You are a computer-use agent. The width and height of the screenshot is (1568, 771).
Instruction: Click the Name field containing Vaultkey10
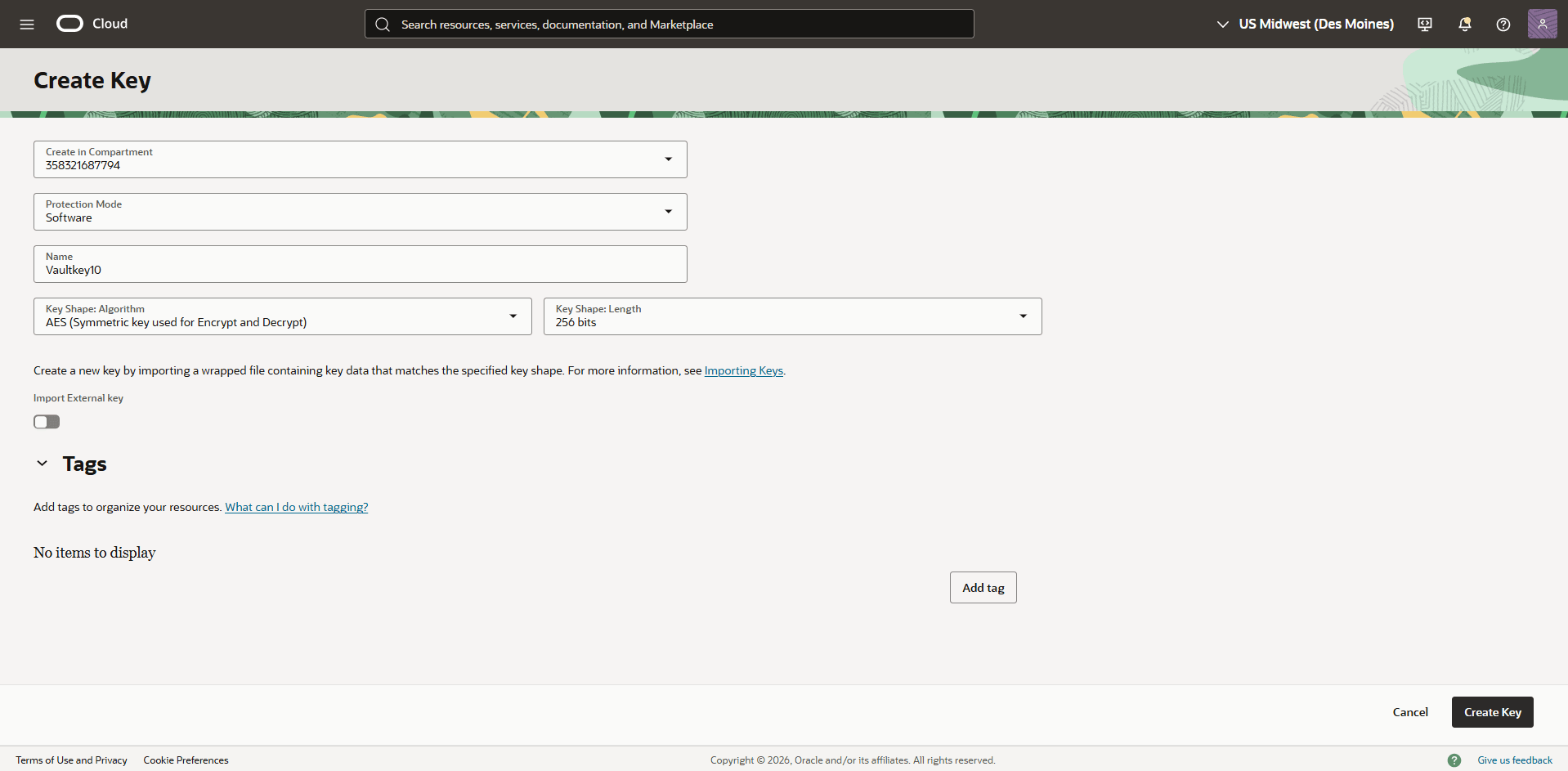(361, 264)
